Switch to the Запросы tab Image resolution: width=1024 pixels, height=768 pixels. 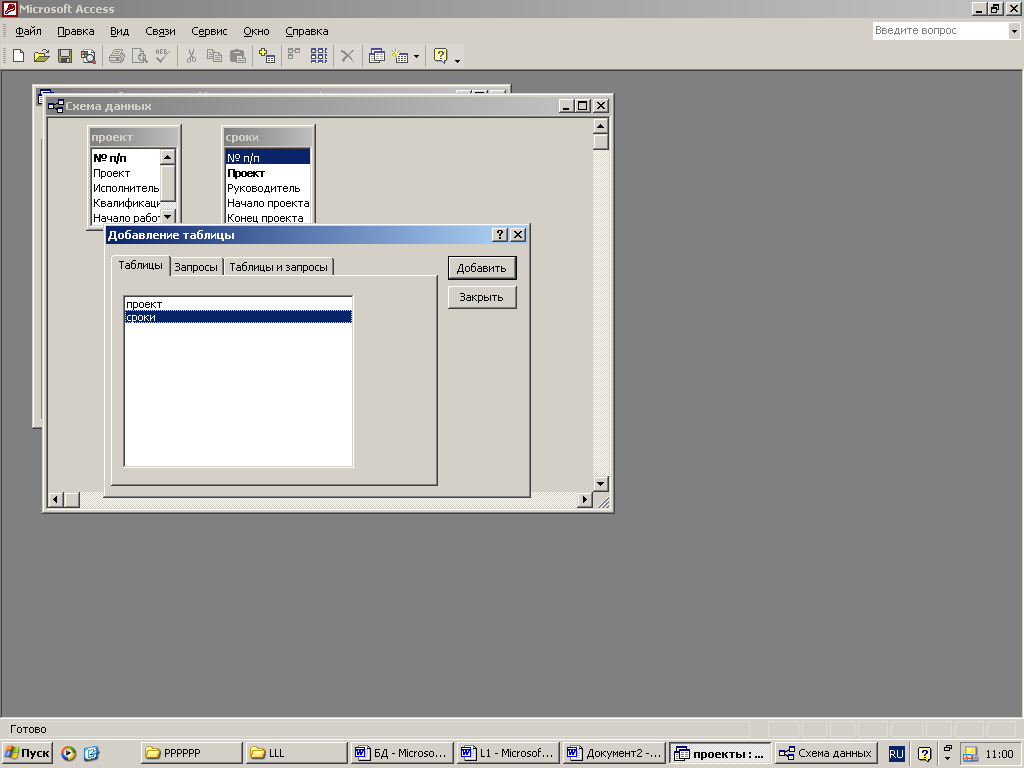click(x=196, y=267)
